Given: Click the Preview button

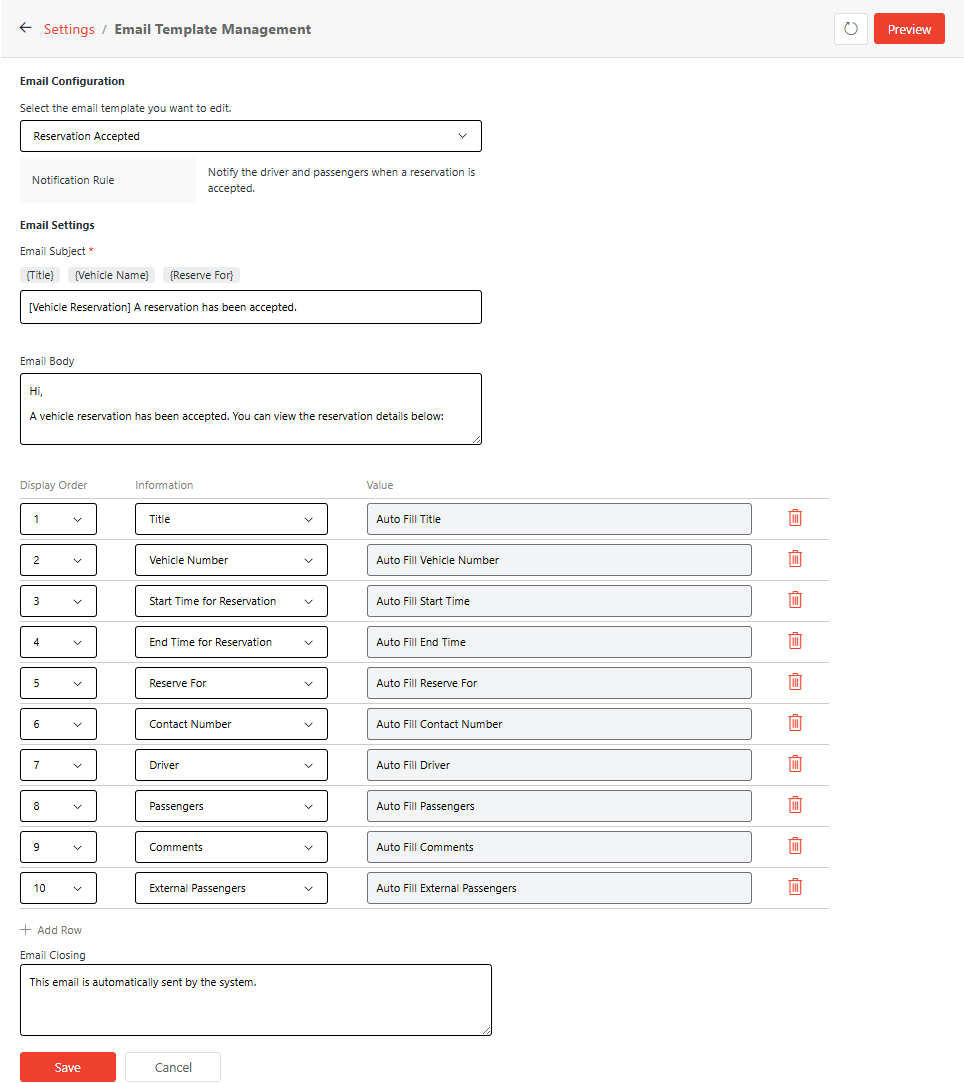Looking at the screenshot, I should point(908,28).
